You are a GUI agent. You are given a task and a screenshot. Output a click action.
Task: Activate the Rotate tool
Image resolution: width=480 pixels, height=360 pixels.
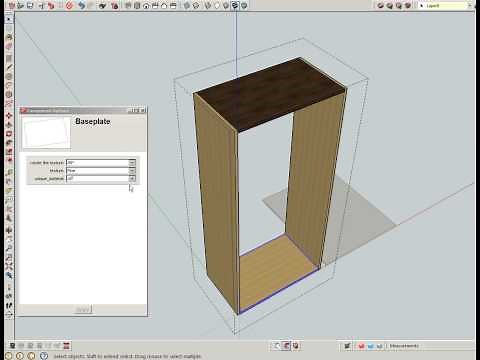pyautogui.click(x=9, y=134)
